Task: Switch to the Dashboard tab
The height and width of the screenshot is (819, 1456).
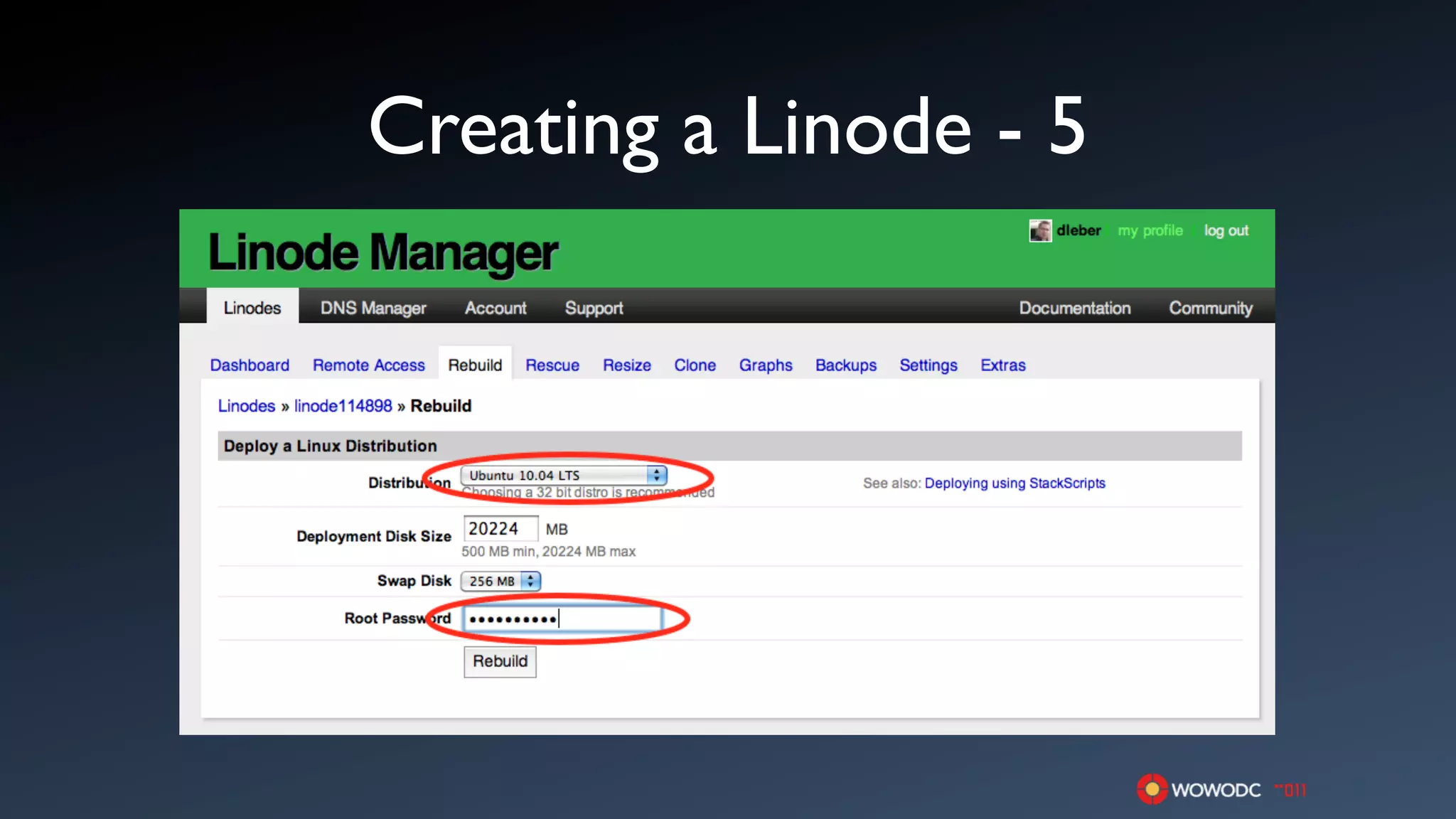Action: pyautogui.click(x=250, y=365)
